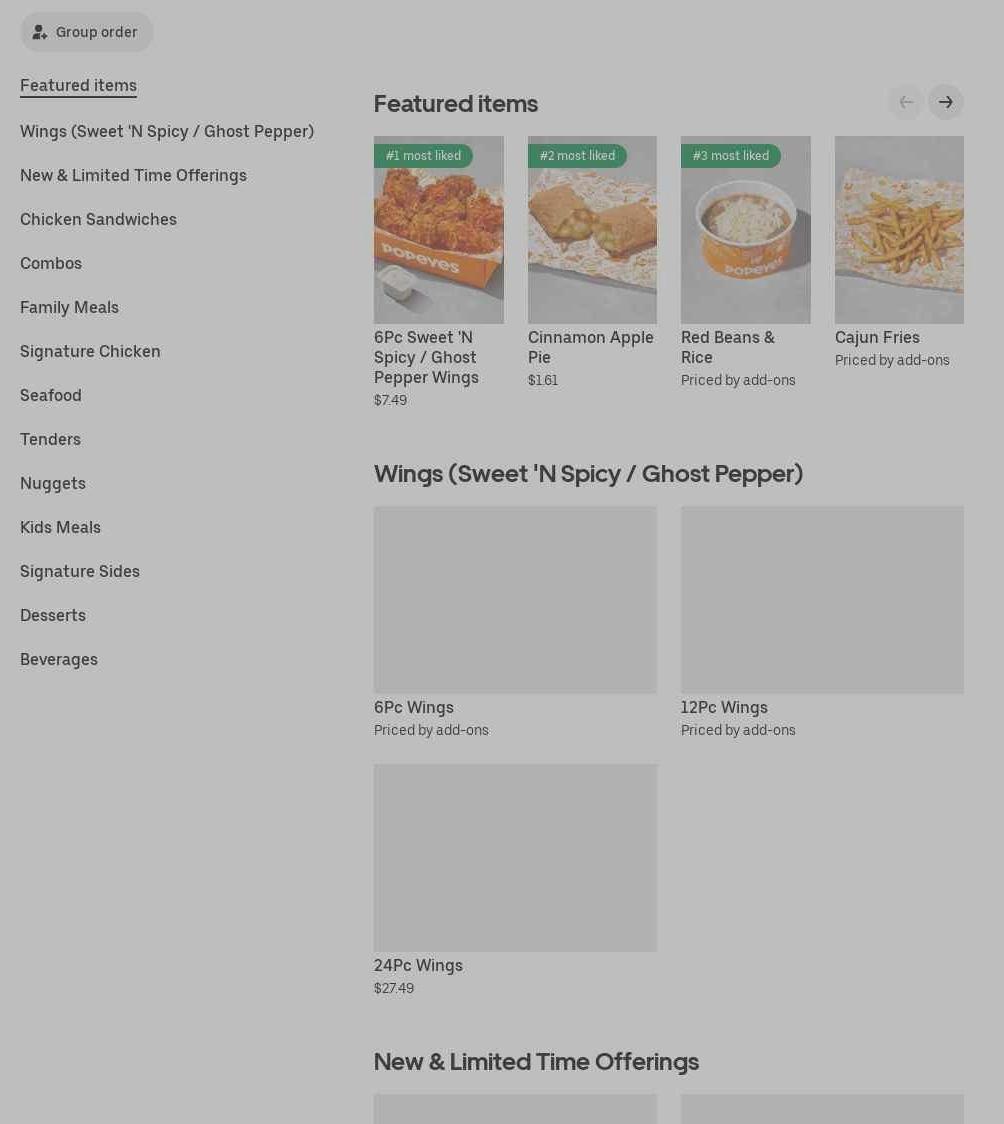Open the Desserts category
This screenshot has width=1004, height=1124.
pyautogui.click(x=53, y=616)
